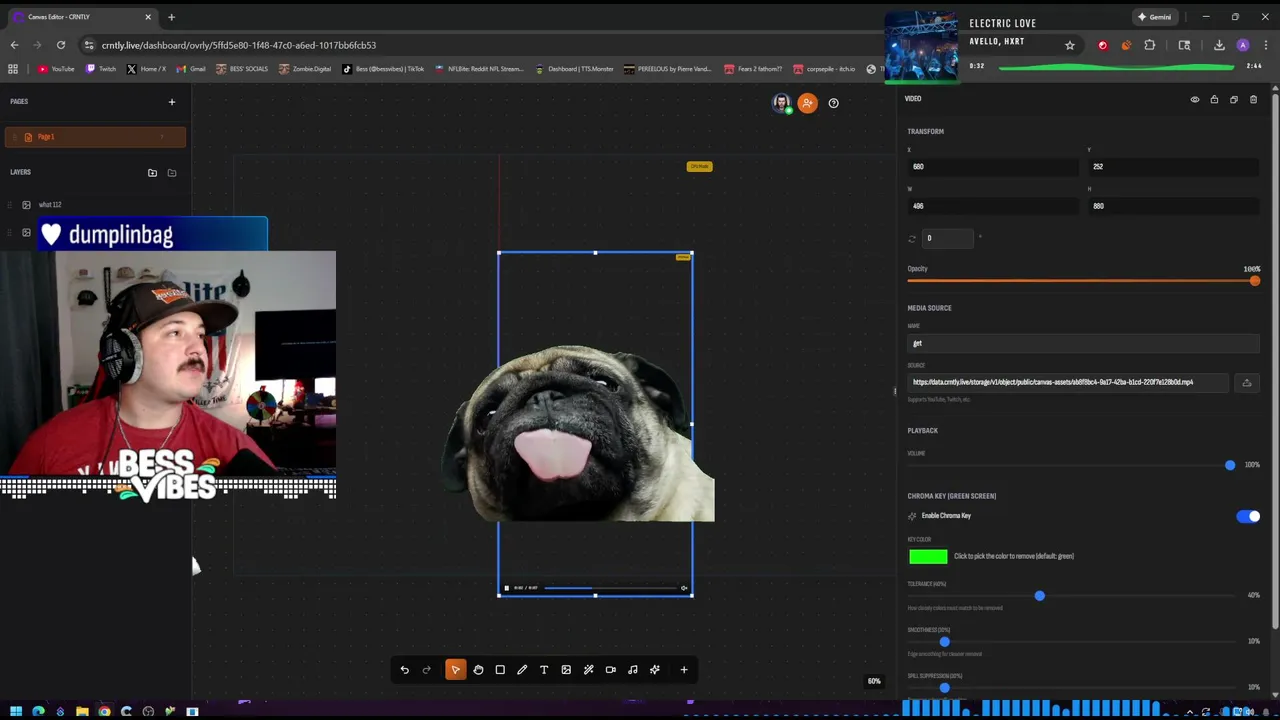Lock the selected video layer

1214,99
